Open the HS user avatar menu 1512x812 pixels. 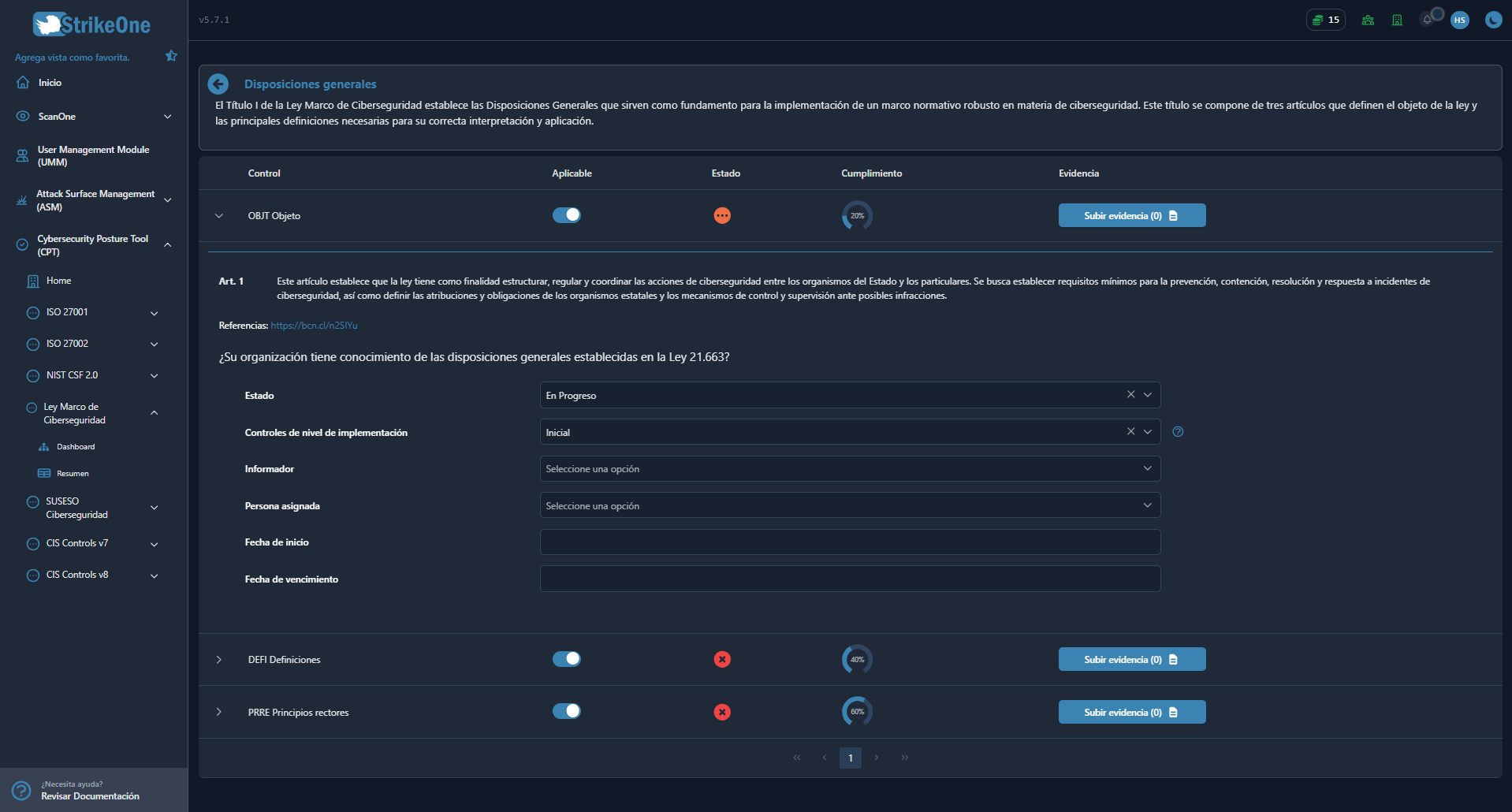pos(1460,20)
